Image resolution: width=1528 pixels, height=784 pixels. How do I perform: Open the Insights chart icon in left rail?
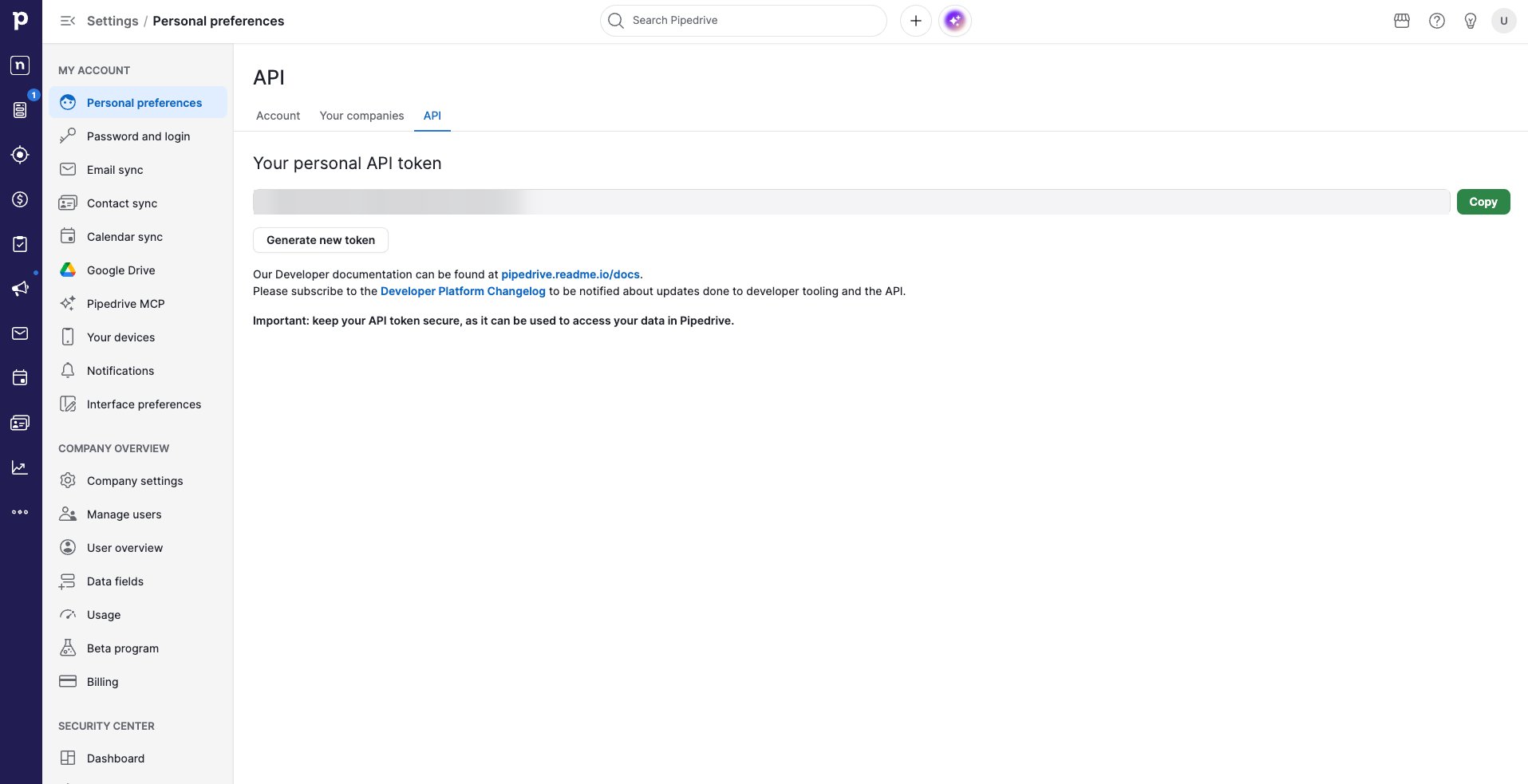pos(21,467)
